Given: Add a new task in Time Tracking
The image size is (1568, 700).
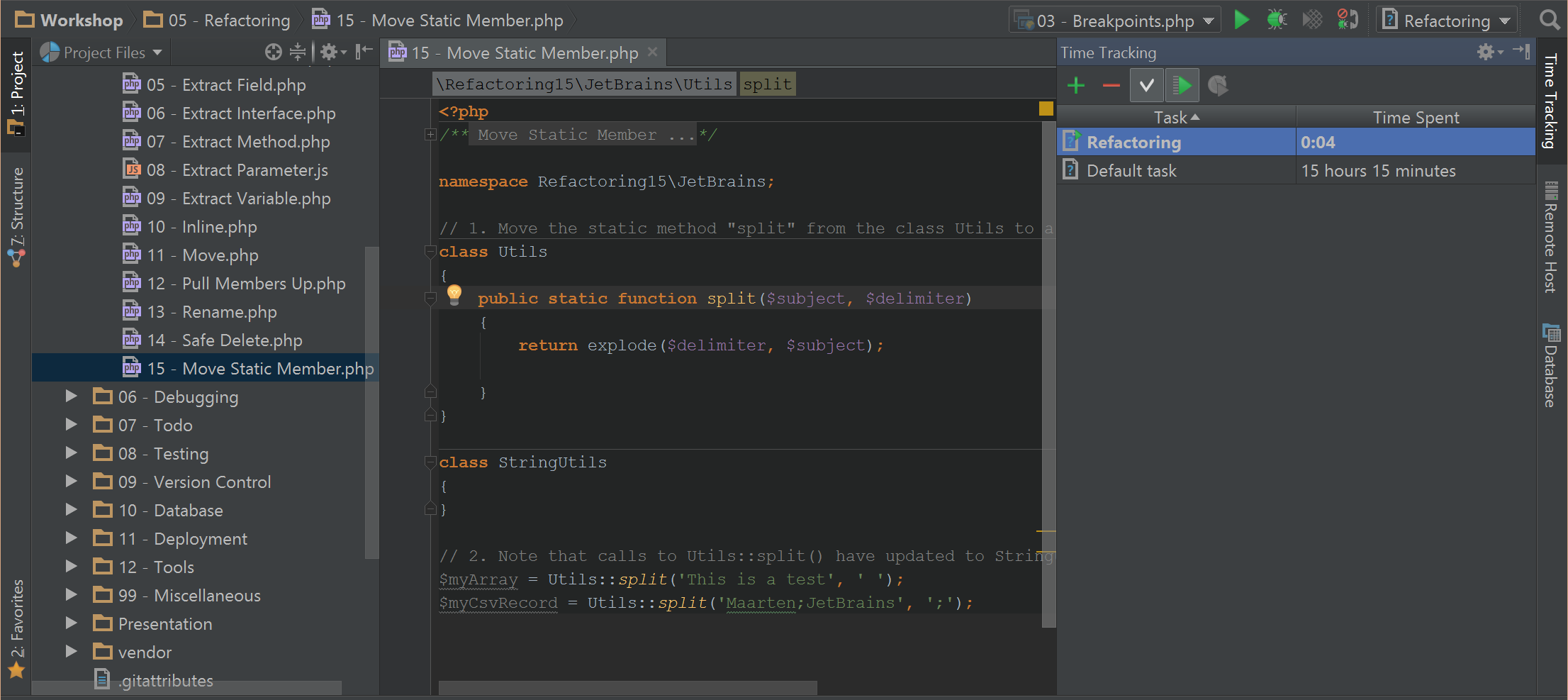Looking at the screenshot, I should 1076,86.
